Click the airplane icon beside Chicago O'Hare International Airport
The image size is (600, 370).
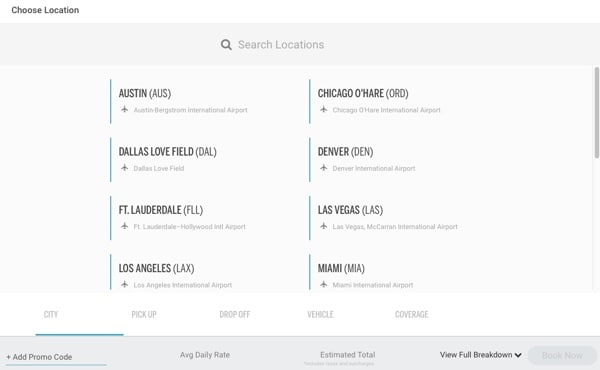(x=324, y=109)
